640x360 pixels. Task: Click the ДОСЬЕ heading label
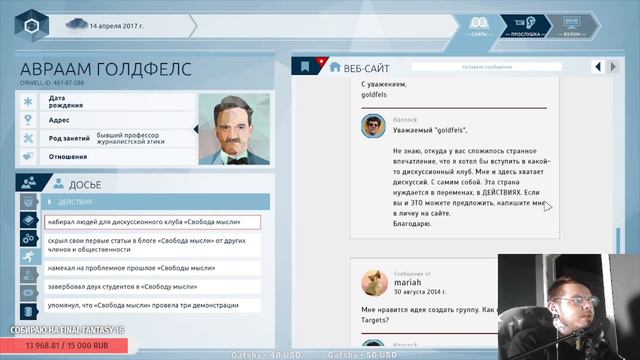[85, 185]
